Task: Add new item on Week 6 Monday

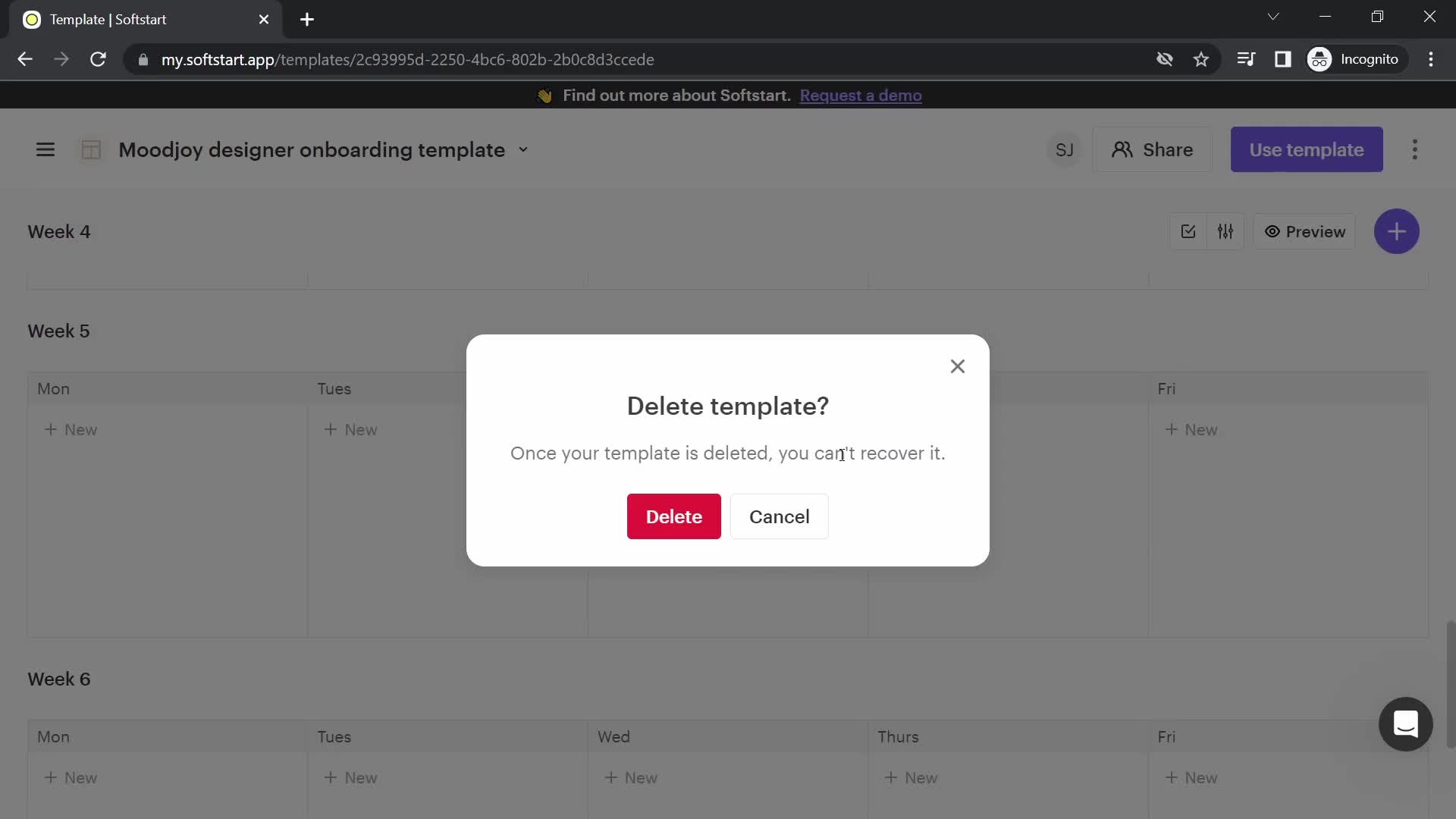Action: point(71,778)
